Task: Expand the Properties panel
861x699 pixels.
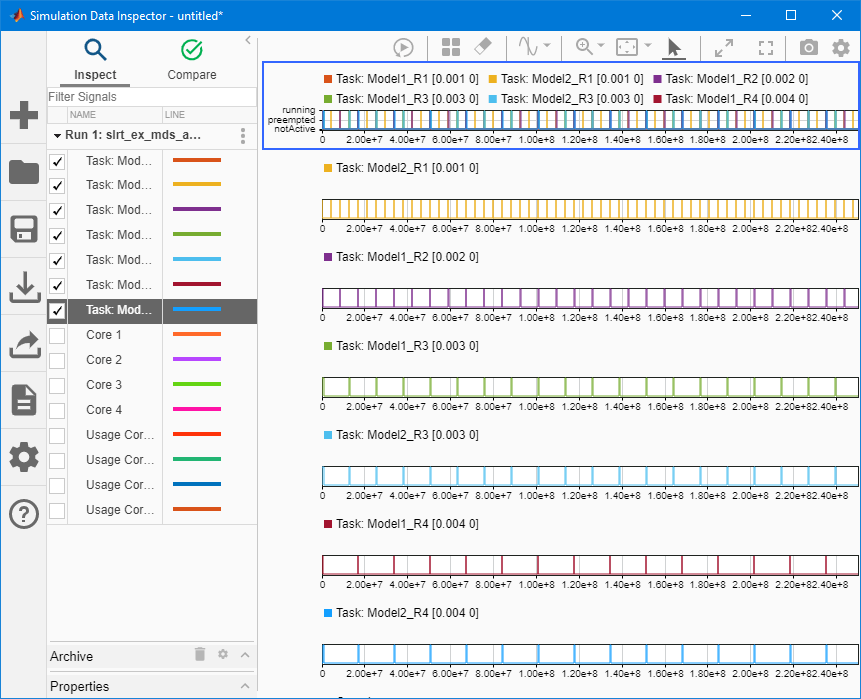Action: coord(245,686)
